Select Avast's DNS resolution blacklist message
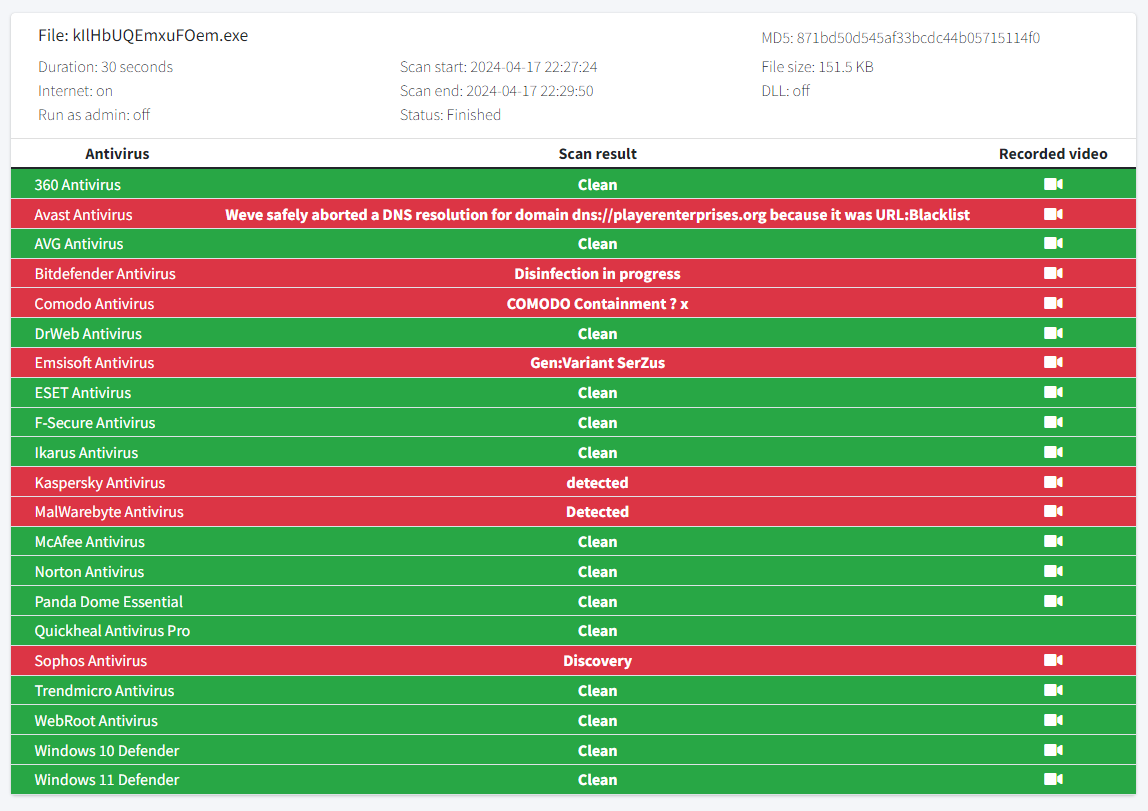The width and height of the screenshot is (1148, 811). [x=597, y=214]
